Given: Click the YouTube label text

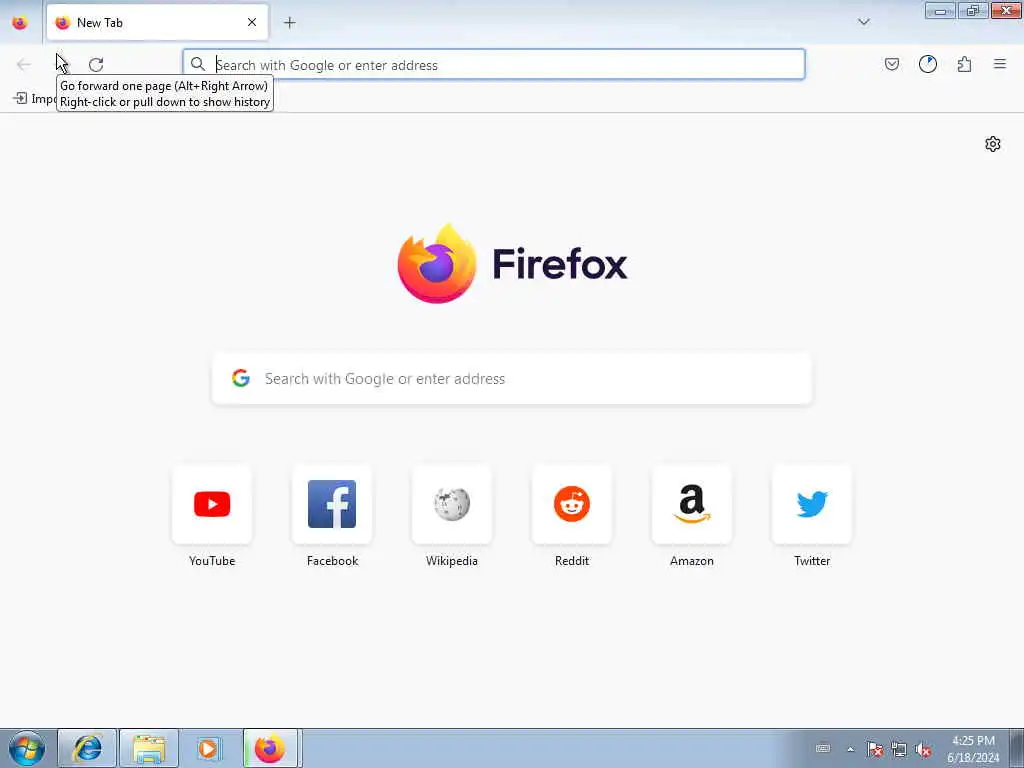Looking at the screenshot, I should (x=212, y=561).
